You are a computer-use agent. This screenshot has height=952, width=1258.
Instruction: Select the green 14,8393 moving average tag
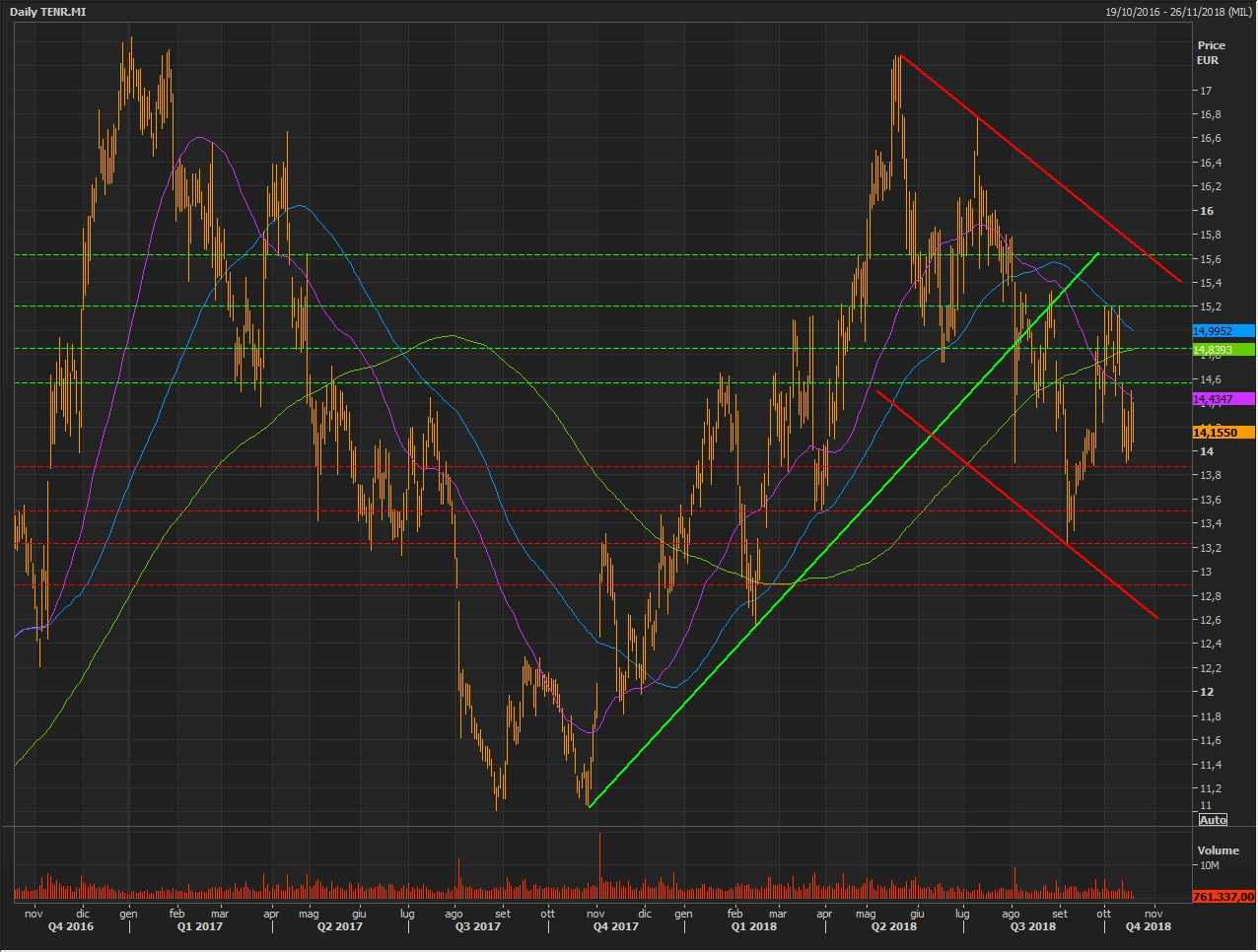[x=1223, y=349]
